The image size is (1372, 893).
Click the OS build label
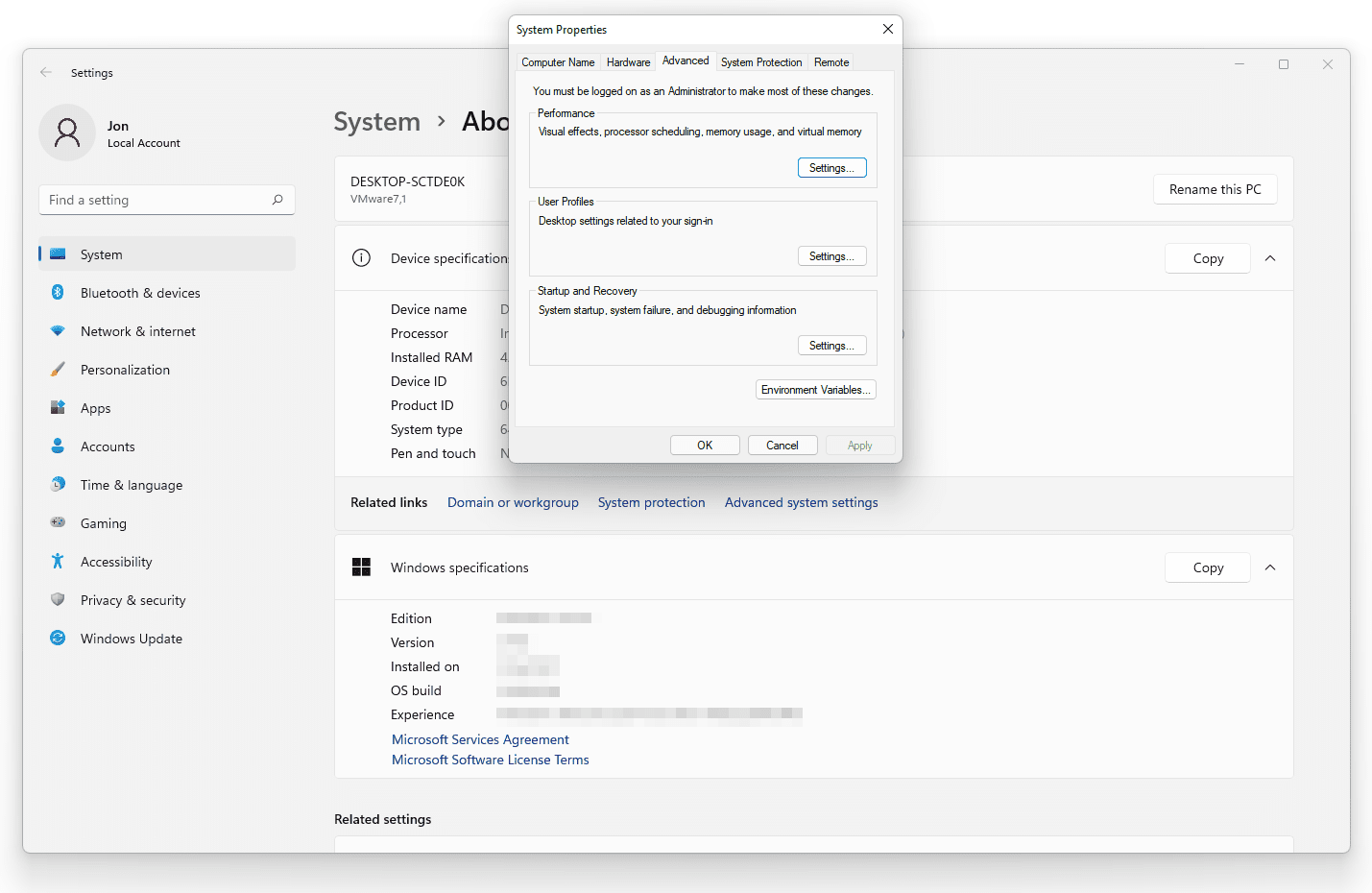(416, 690)
